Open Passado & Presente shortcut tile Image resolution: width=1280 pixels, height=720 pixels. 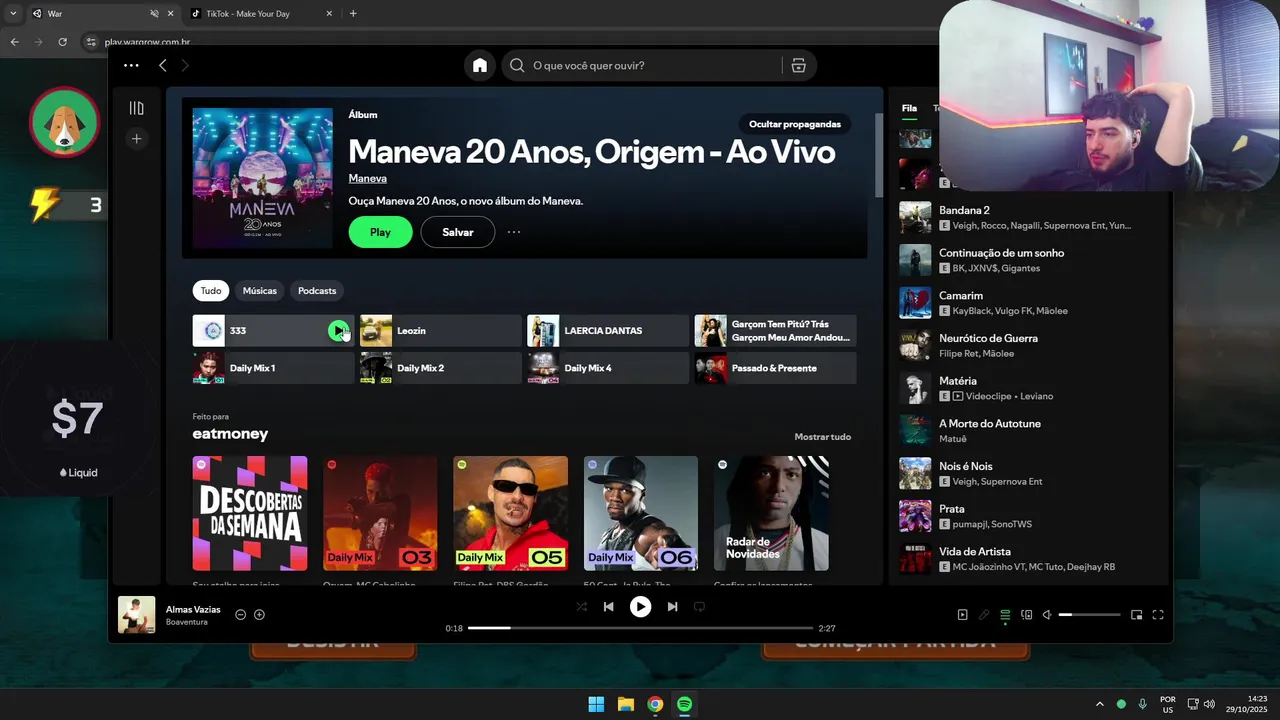click(x=775, y=368)
